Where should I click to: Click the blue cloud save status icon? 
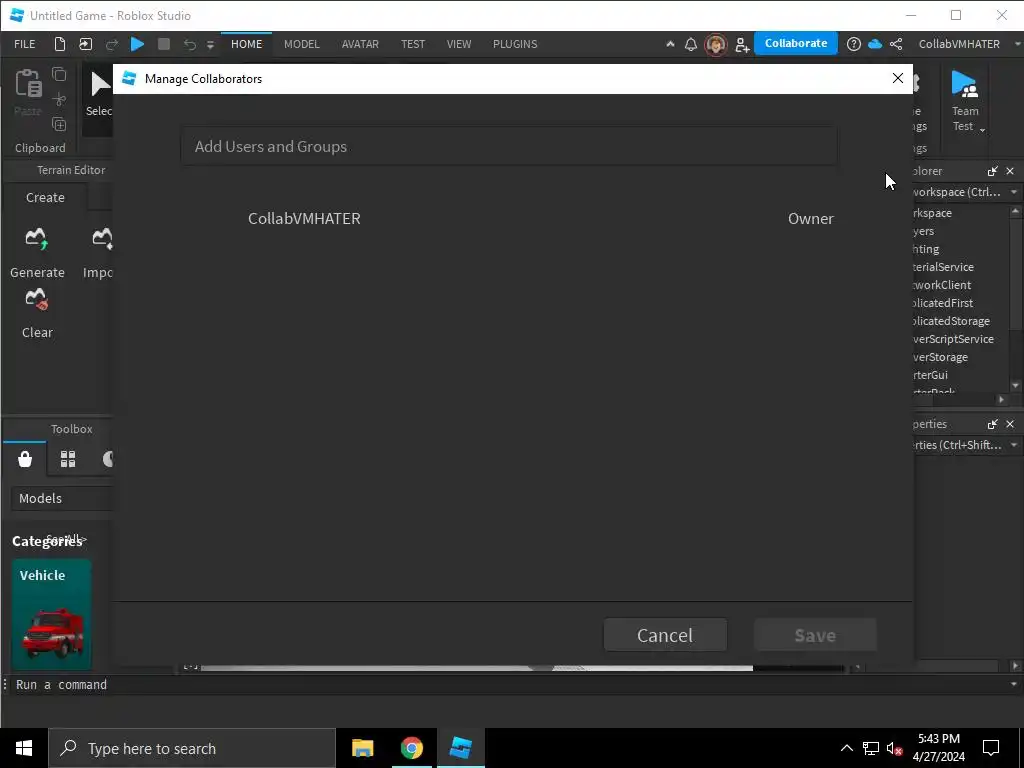tap(875, 44)
